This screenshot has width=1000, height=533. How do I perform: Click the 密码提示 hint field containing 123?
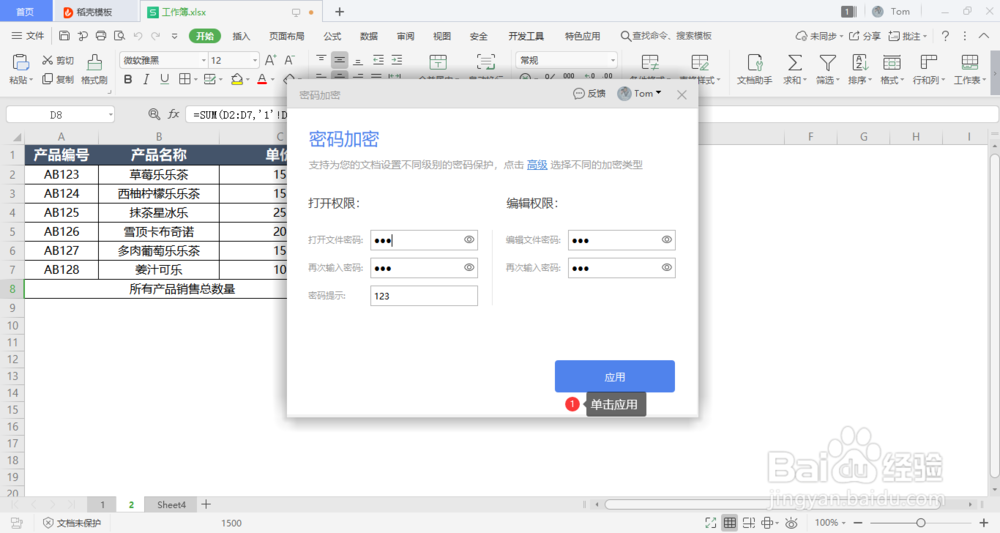pos(423,296)
